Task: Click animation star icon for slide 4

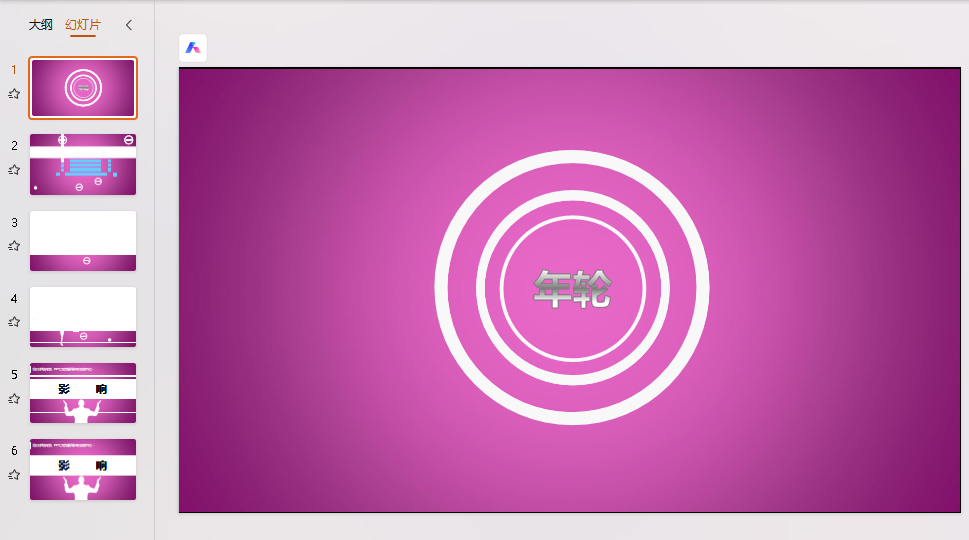Action: 14,322
